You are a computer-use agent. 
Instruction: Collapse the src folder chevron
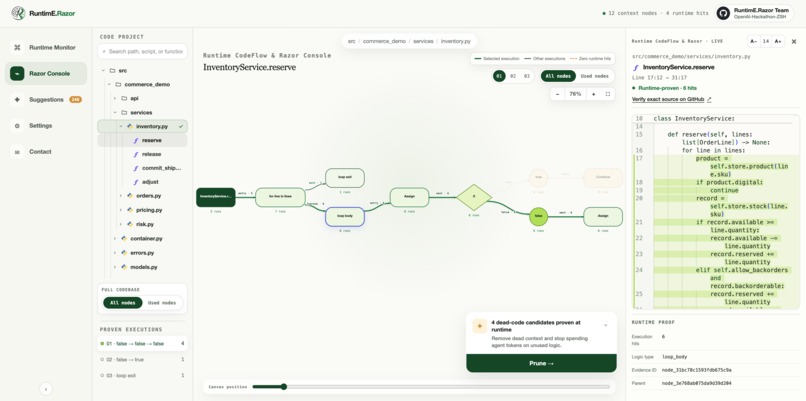pyautogui.click(x=103, y=70)
